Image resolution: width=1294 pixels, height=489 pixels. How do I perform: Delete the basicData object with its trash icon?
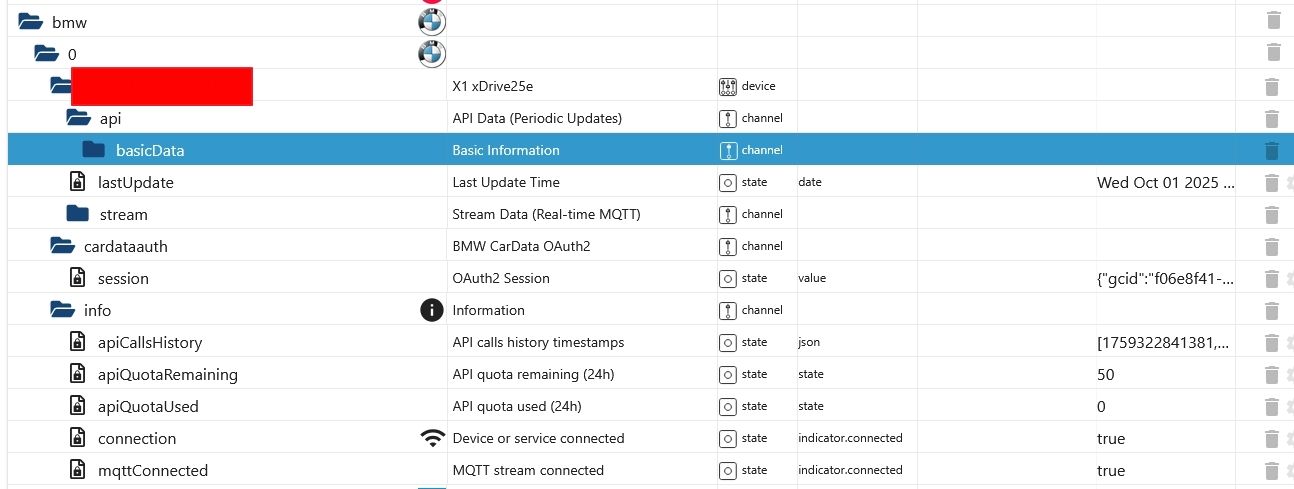pos(1271,150)
